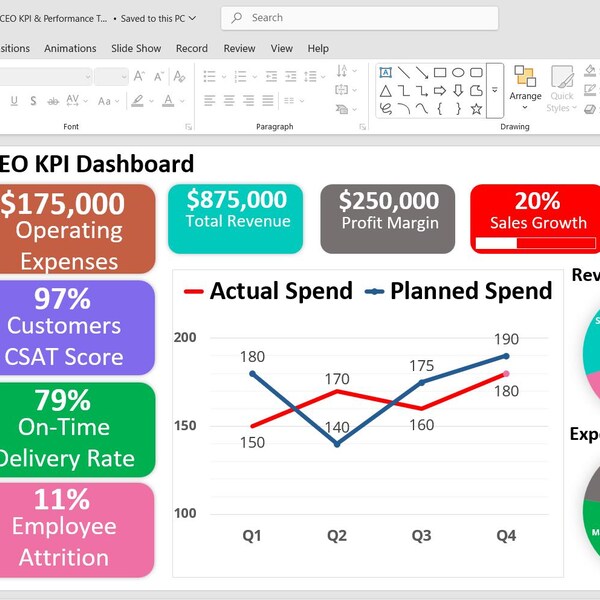600x600 pixels.
Task: Decrease the list indent level
Action: click(271, 76)
